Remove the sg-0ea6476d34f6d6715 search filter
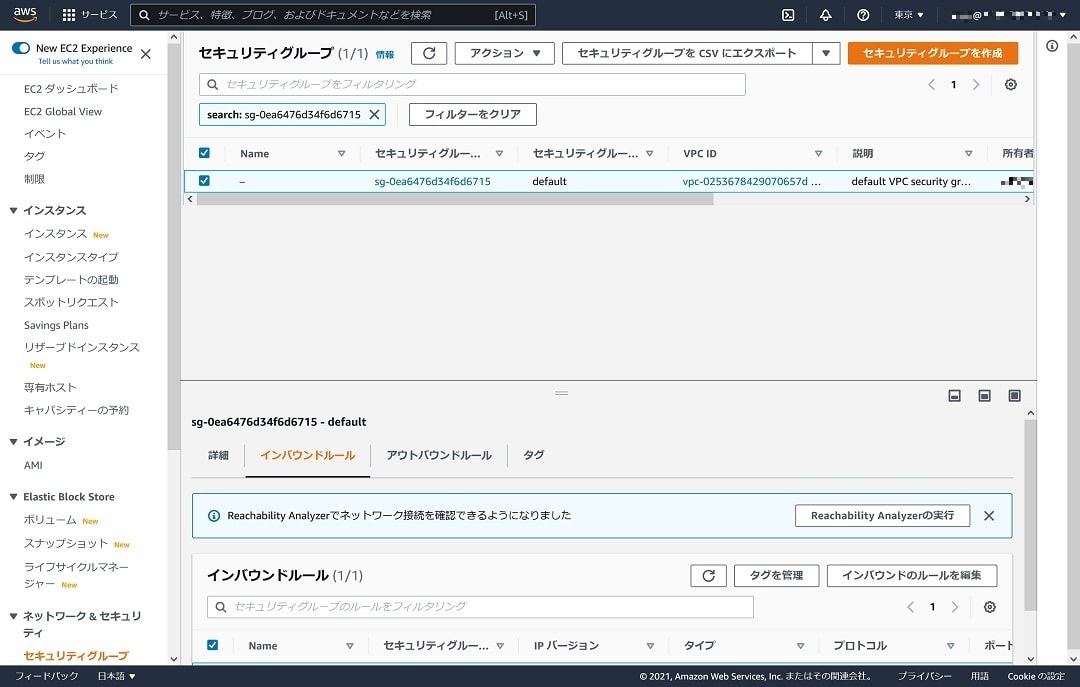Image resolution: width=1080 pixels, height=687 pixels. pos(374,114)
